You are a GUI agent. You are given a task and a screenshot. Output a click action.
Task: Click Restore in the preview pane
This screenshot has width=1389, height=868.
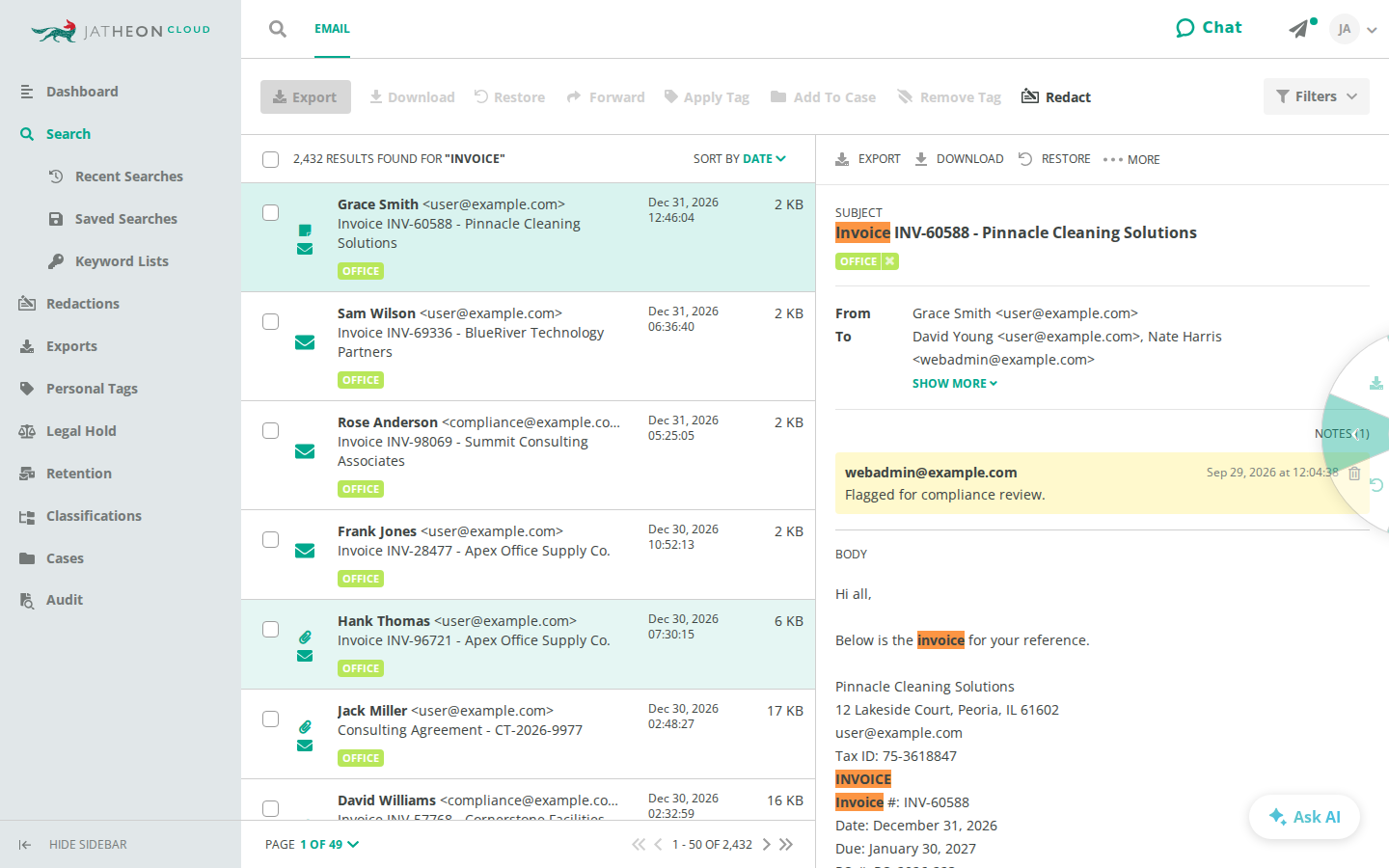pyautogui.click(x=1054, y=159)
